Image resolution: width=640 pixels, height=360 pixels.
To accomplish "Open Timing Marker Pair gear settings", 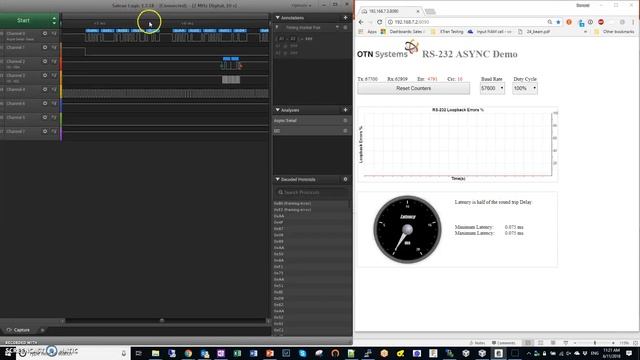I will click(345, 27).
